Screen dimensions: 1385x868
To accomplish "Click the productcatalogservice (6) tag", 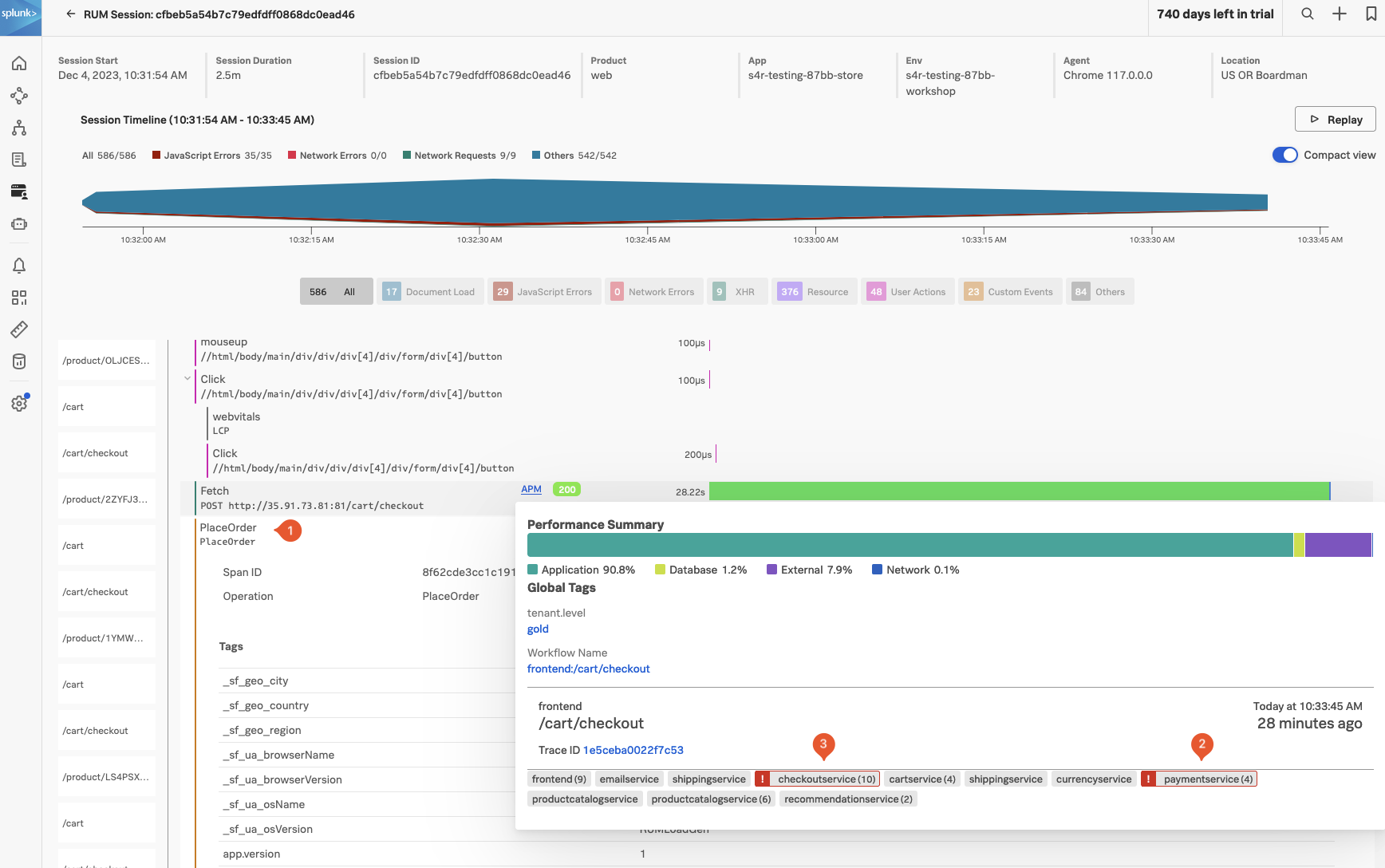I will coord(711,799).
